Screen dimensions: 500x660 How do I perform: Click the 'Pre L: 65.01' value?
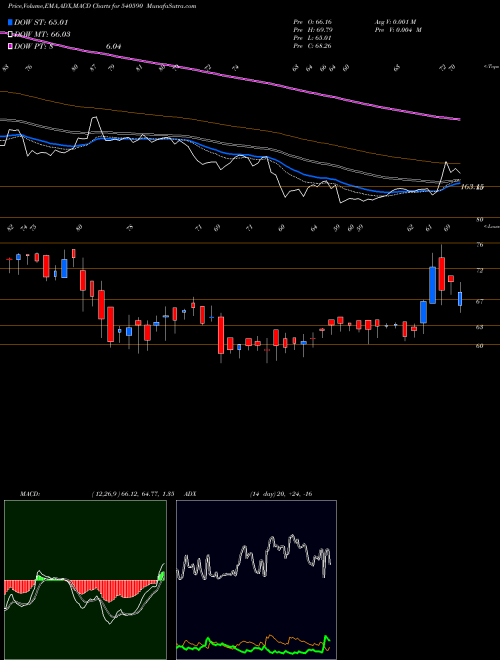tap(312, 38)
